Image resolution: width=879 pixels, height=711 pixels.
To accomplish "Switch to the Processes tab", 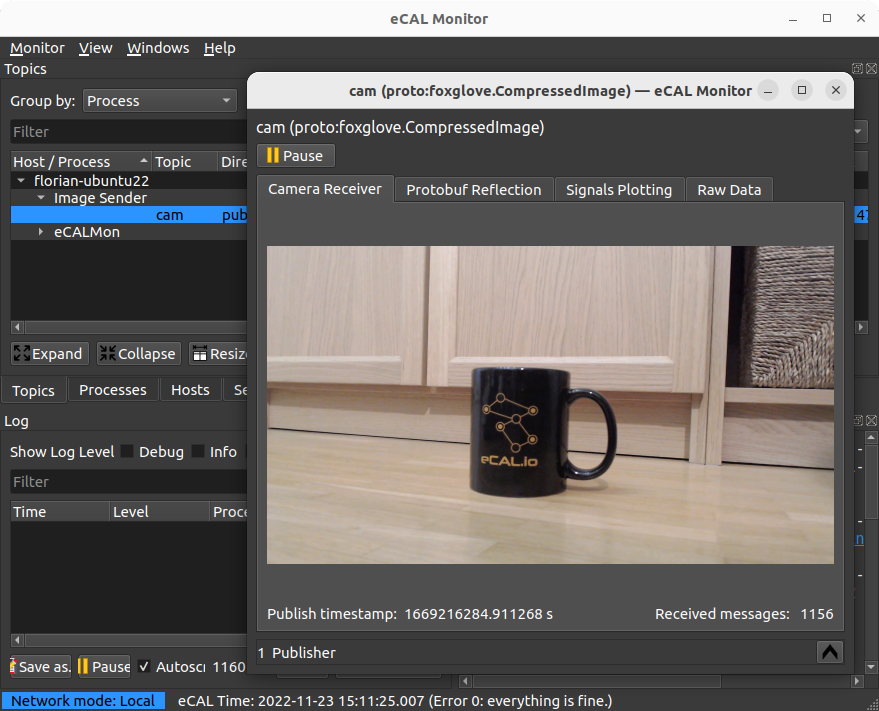I will 113,390.
